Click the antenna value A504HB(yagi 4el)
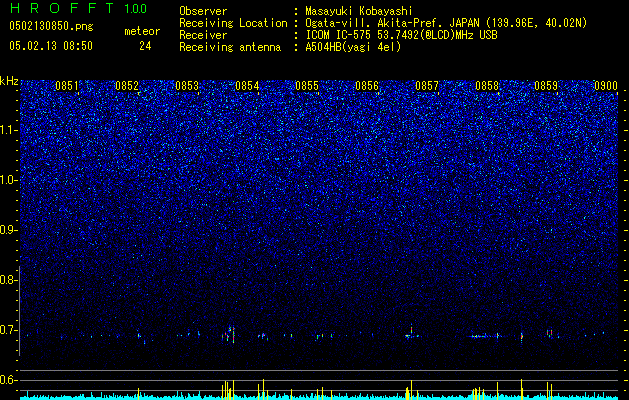The height and width of the screenshot is (400, 629). (353, 47)
